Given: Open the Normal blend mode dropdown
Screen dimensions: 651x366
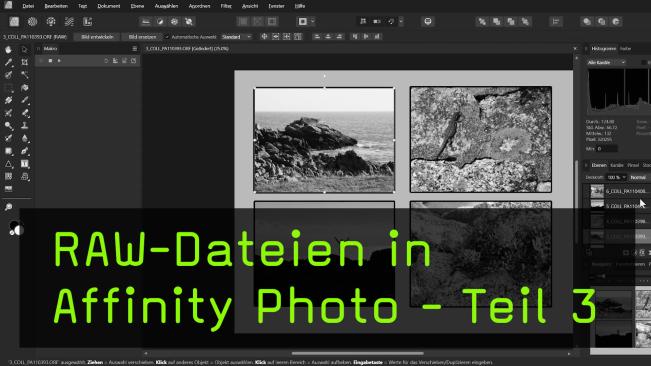Looking at the screenshot, I should click(640, 177).
